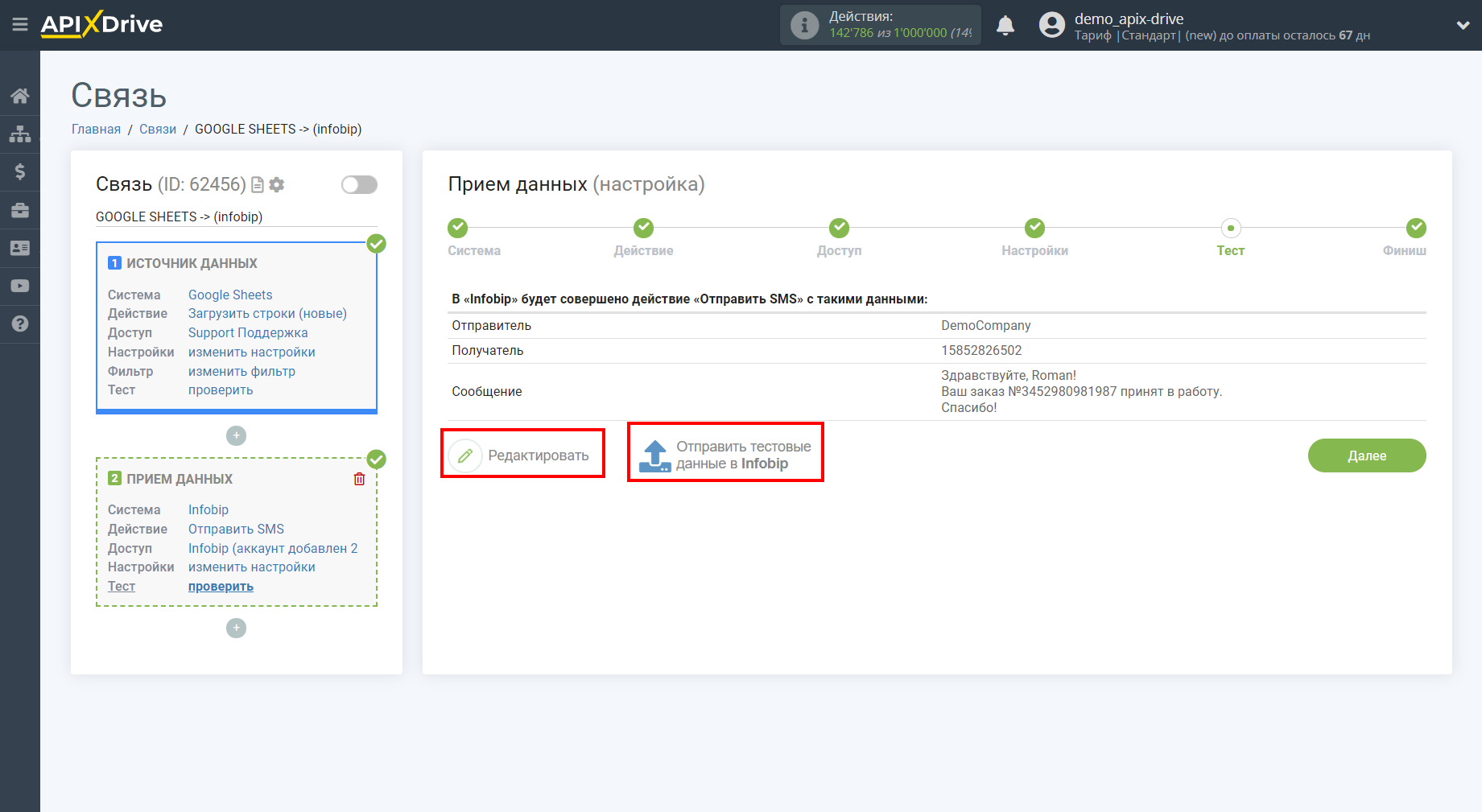Click recipient number 15852826502
Screen dimensions: 1482x812
pos(981,350)
